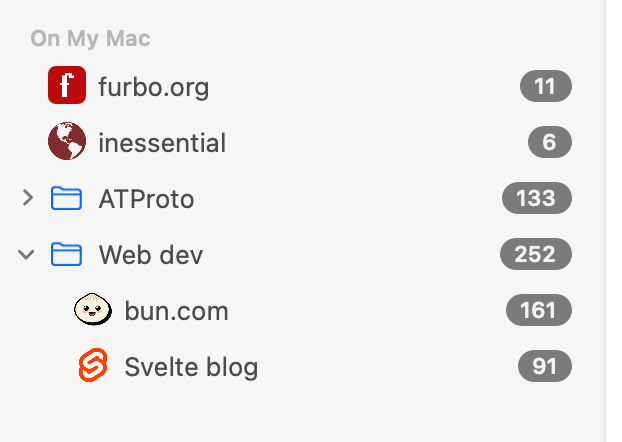Click the 161 unread badge for bun.com

pos(538,311)
